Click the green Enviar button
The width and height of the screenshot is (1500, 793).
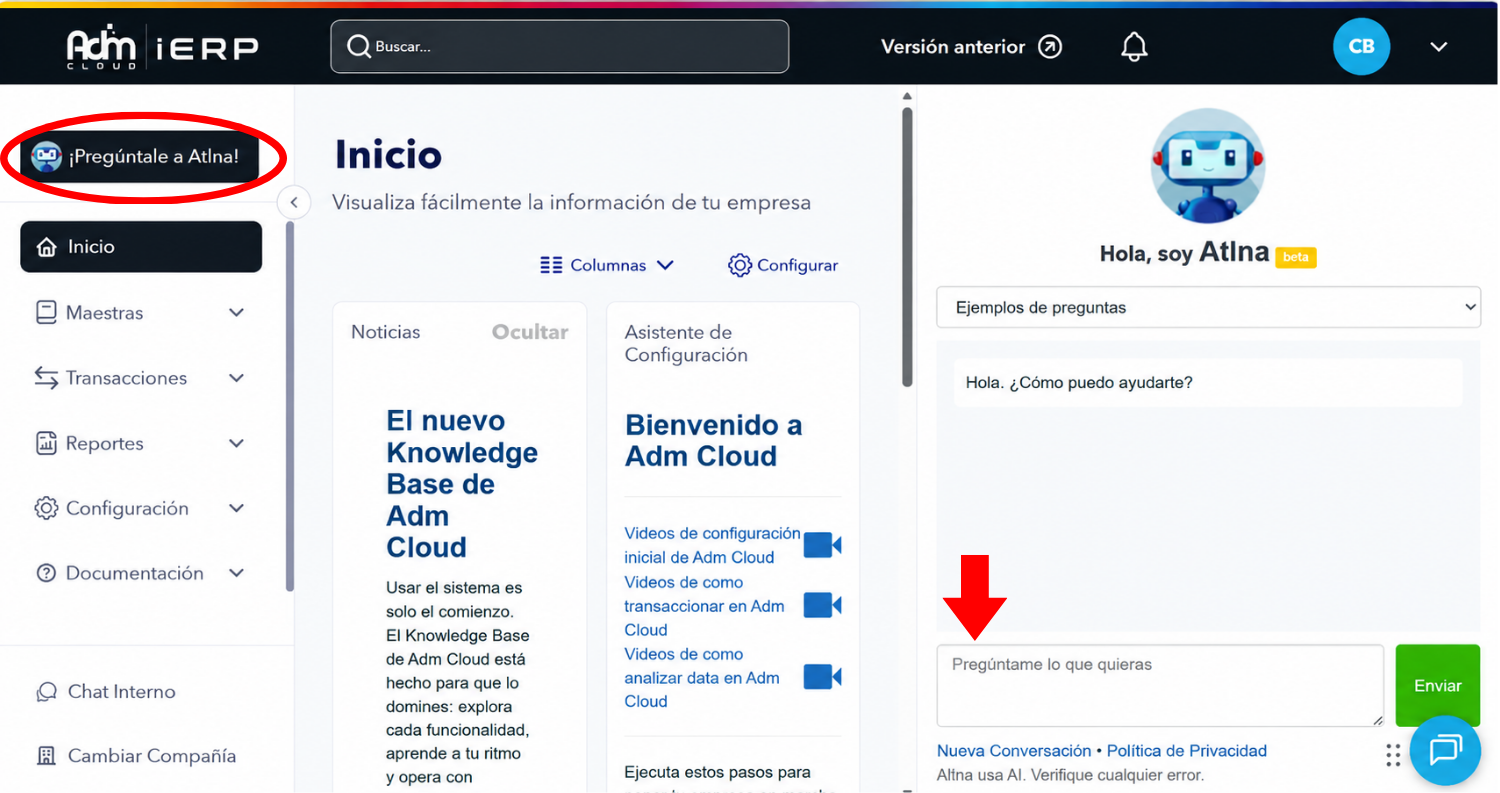click(1438, 685)
